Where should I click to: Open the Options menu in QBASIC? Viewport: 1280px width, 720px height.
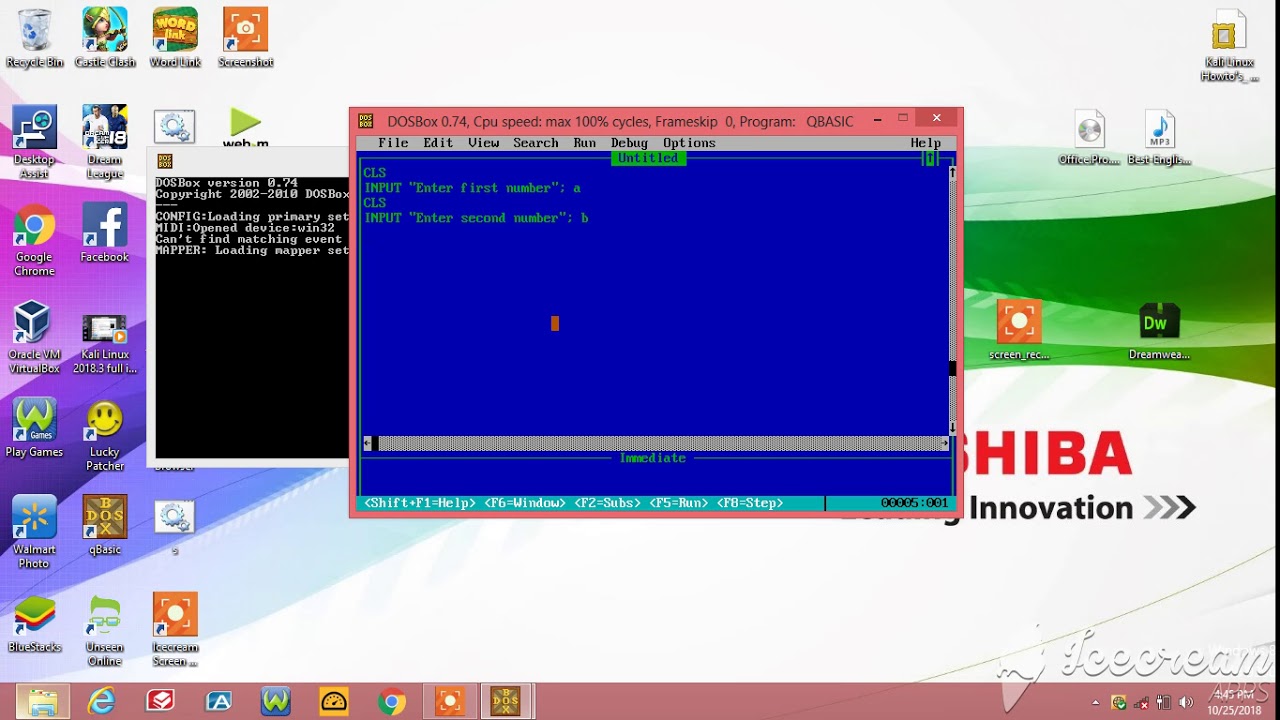pyautogui.click(x=689, y=143)
